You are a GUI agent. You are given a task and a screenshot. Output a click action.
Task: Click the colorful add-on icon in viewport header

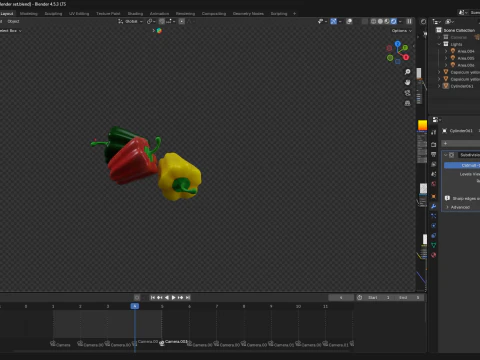(x=159, y=31)
